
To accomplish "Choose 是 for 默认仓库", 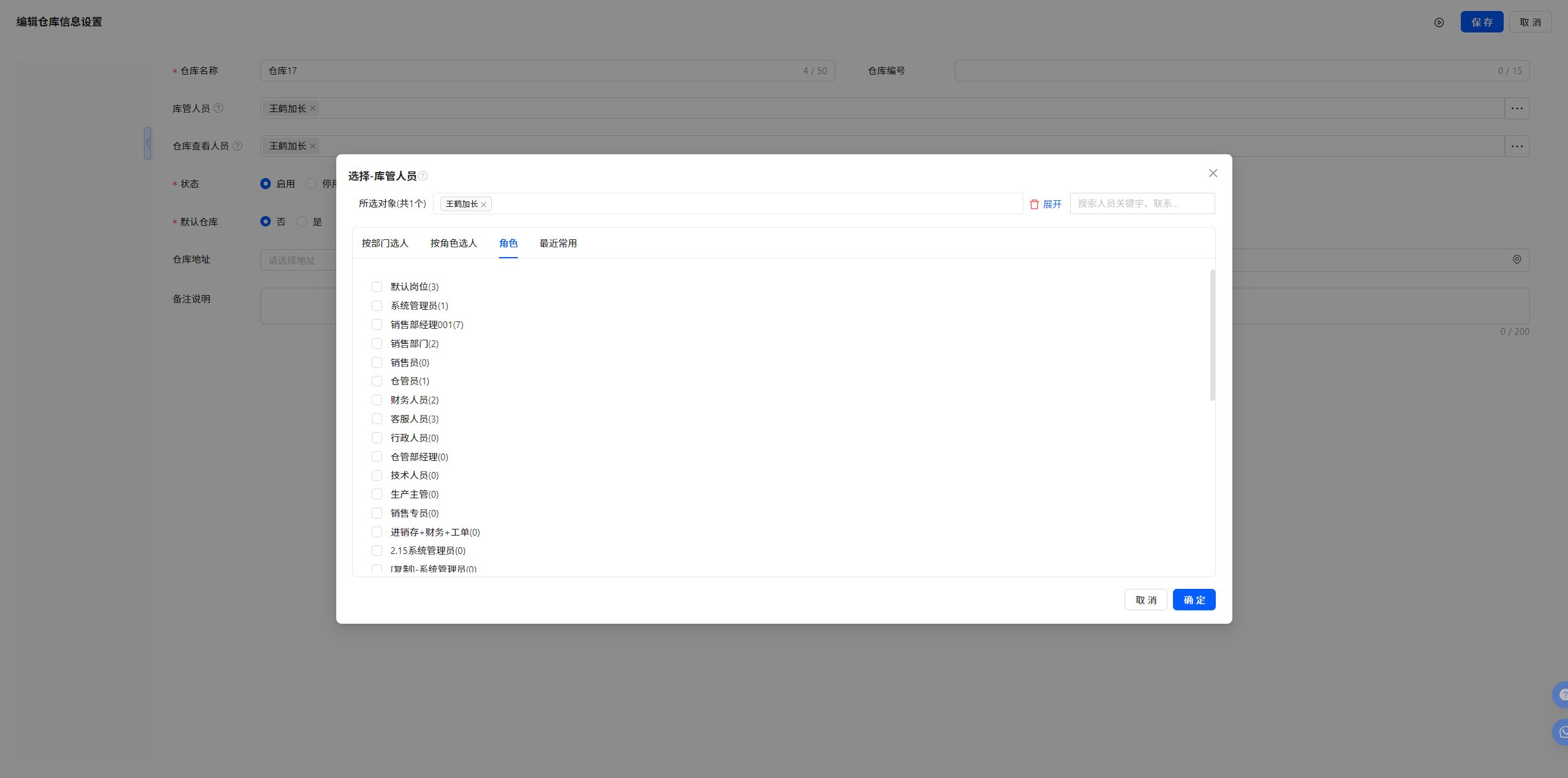I will (x=302, y=222).
